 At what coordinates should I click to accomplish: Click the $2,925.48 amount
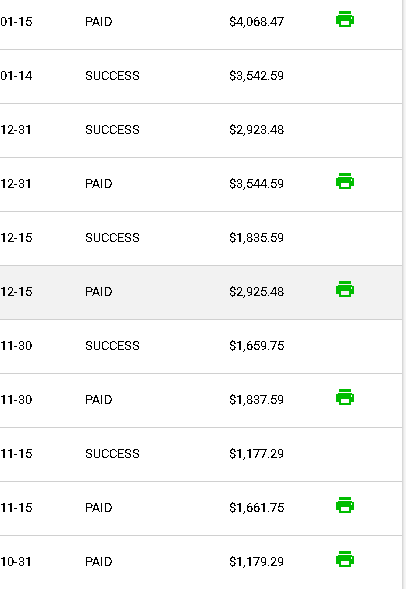[x=257, y=292]
